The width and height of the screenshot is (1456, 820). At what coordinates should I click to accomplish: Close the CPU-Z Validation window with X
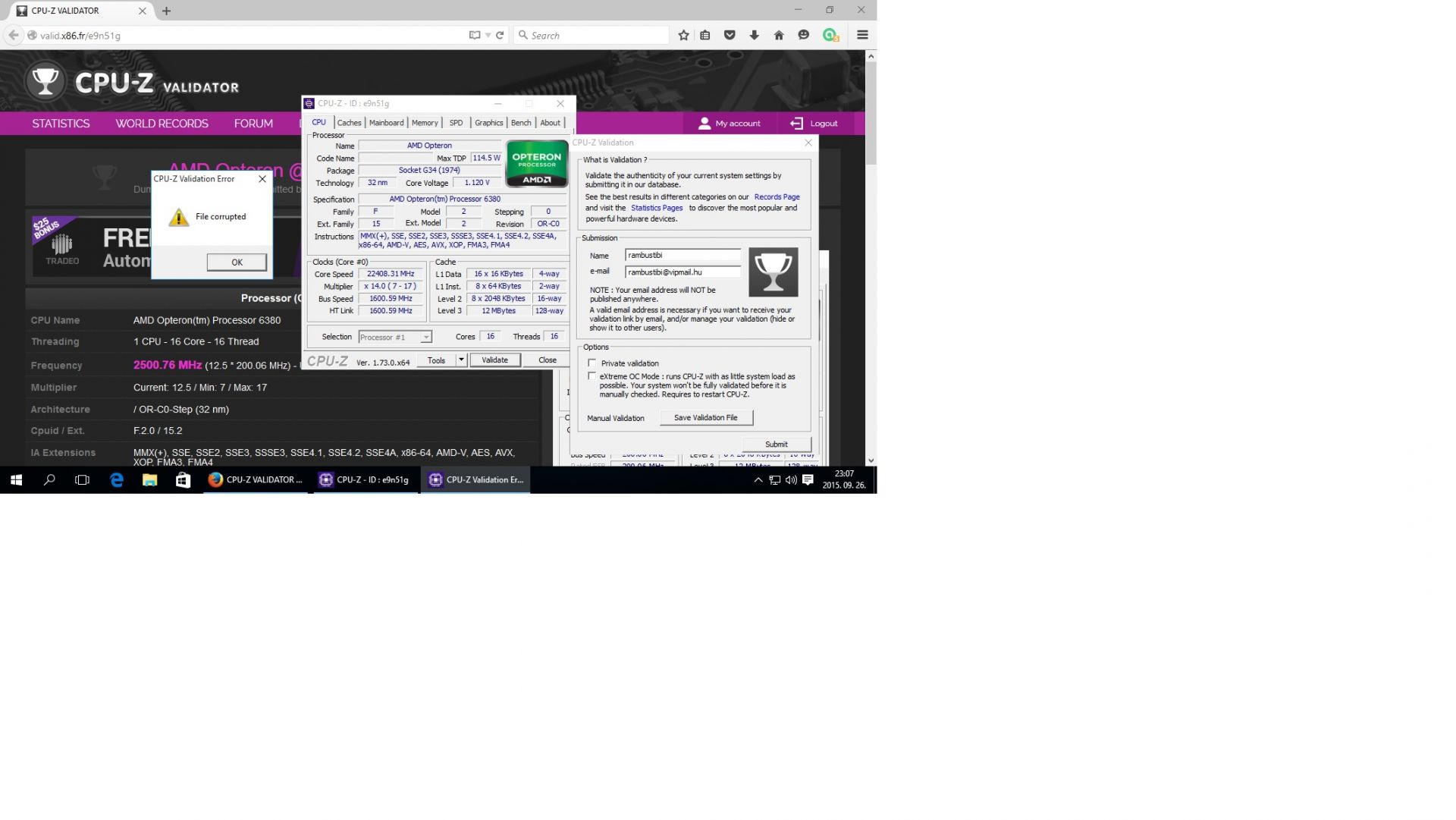(x=808, y=143)
